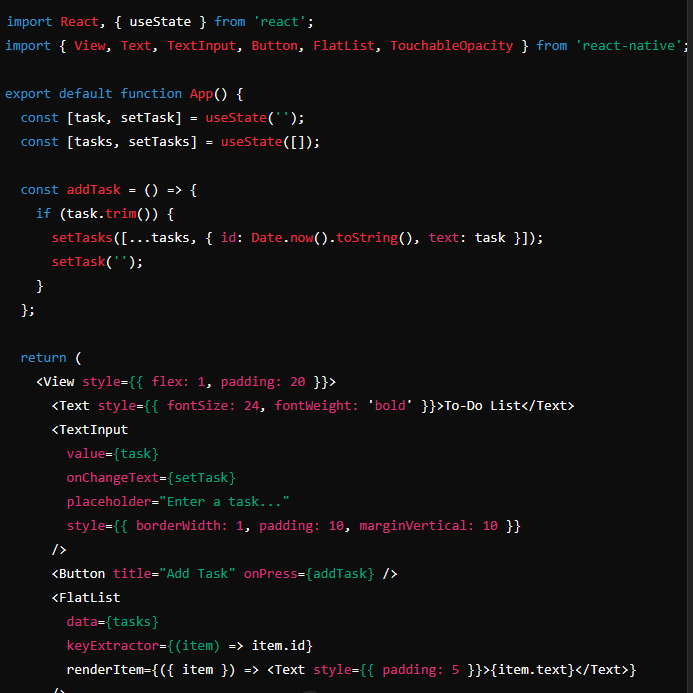693x693 pixels.
Task: Click the 'react-native' module string
Action: pyautogui.click(x=629, y=46)
